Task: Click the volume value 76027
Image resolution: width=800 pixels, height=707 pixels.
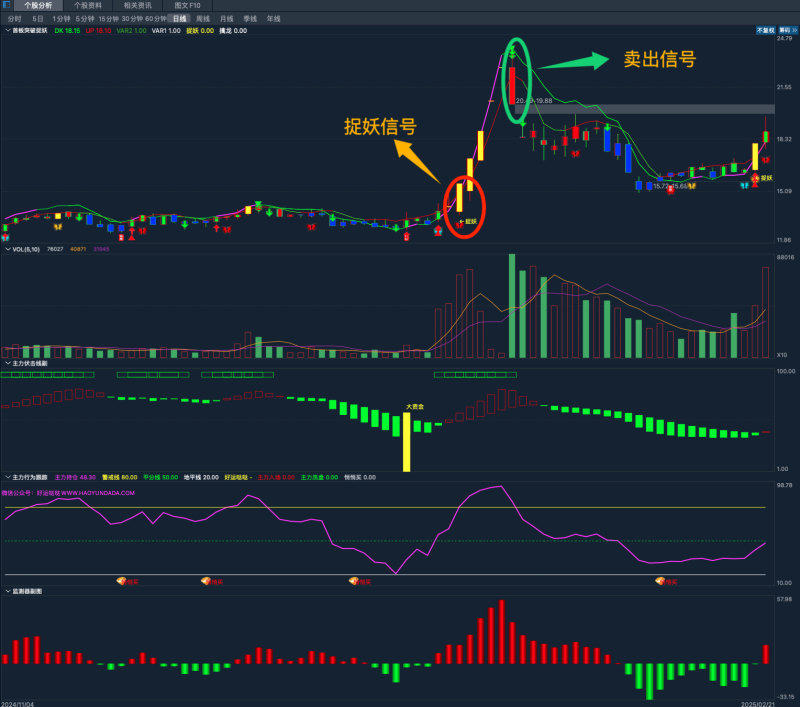Action: 55,249
